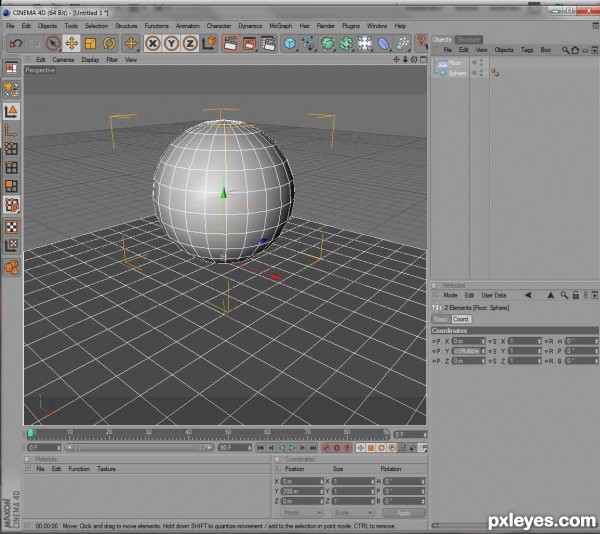This screenshot has height=534, width=600.
Task: Toggle coordinate system World/Object icon
Action: click(210, 44)
